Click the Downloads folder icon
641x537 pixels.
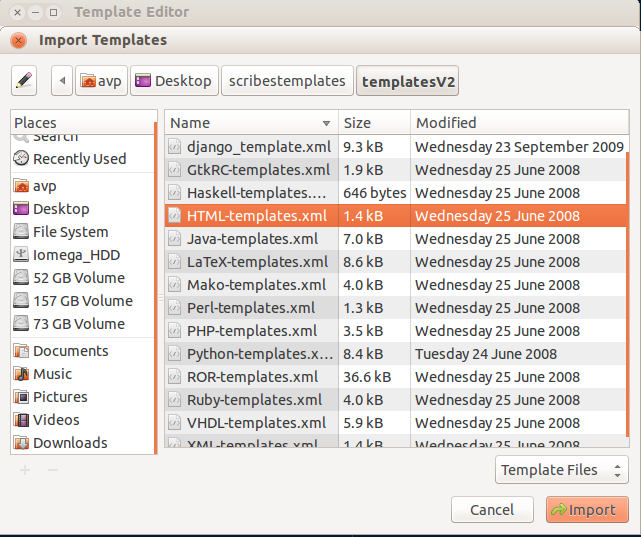21,443
